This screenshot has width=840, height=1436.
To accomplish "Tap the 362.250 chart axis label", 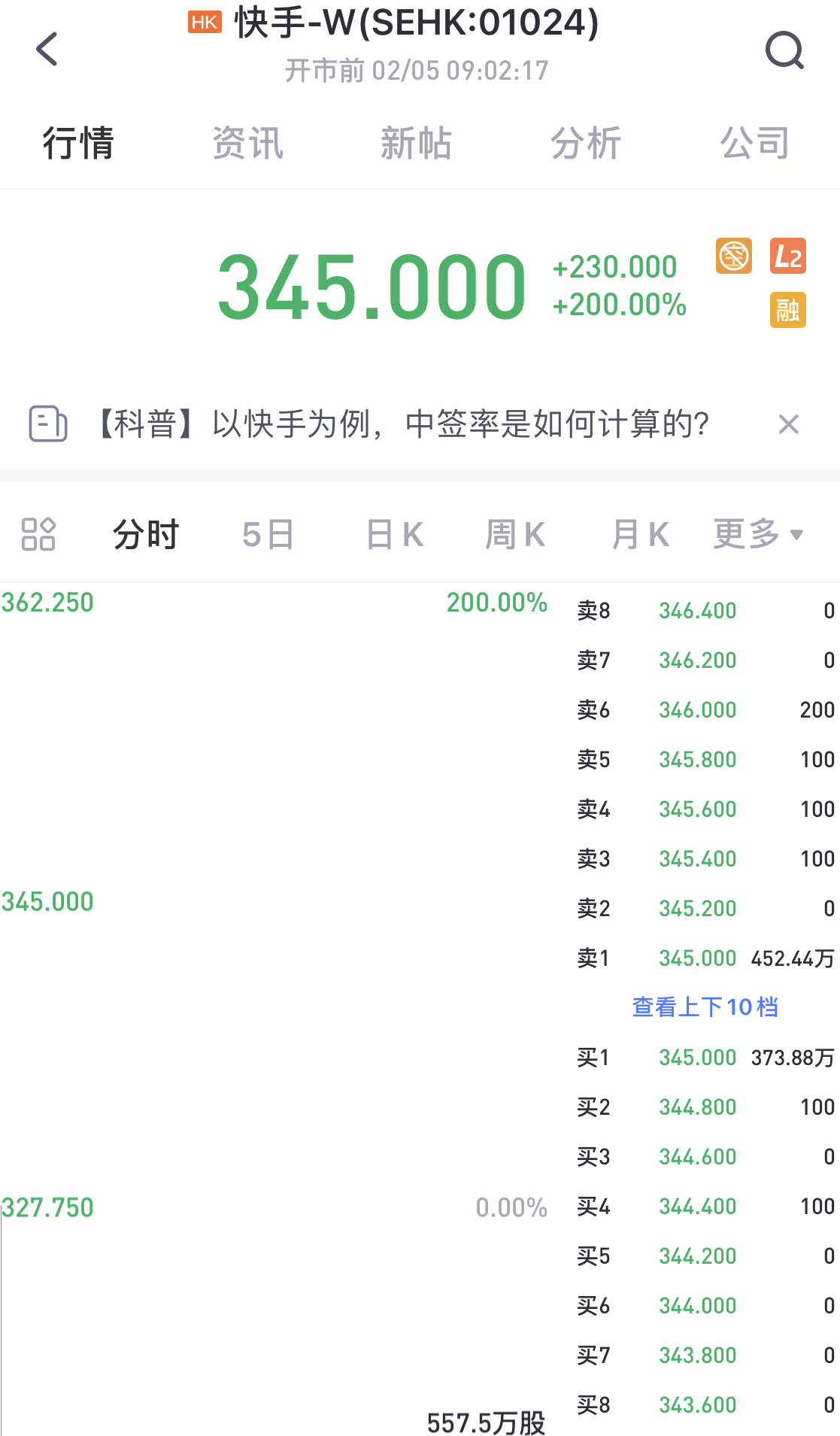I will point(47,603).
